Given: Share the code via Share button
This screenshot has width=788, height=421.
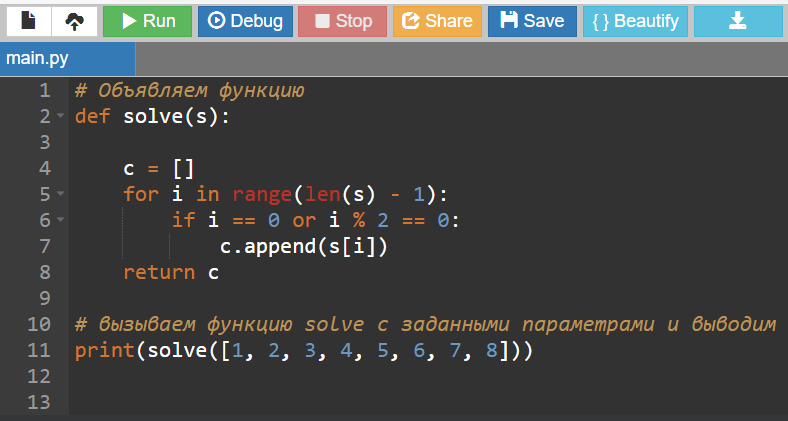Looking at the screenshot, I should (x=437, y=21).
